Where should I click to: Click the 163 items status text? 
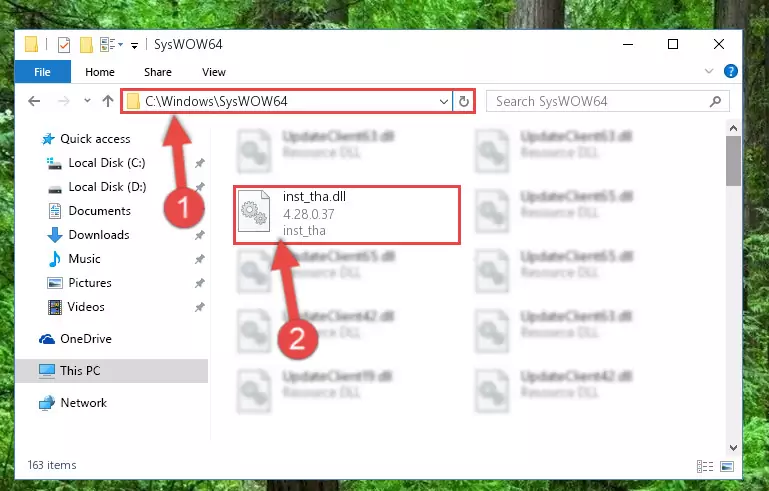tap(52, 465)
